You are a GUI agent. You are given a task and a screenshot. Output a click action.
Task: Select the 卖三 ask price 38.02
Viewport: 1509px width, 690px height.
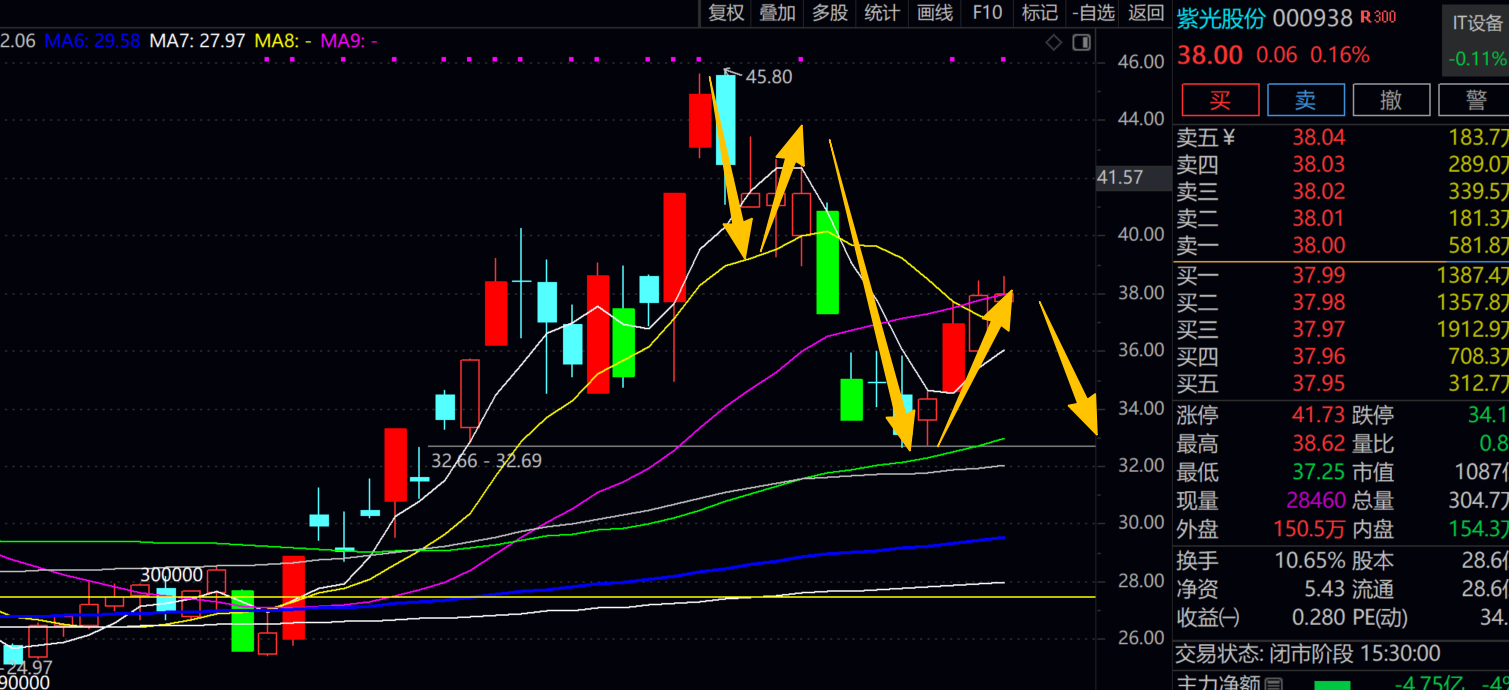[x=1319, y=191]
